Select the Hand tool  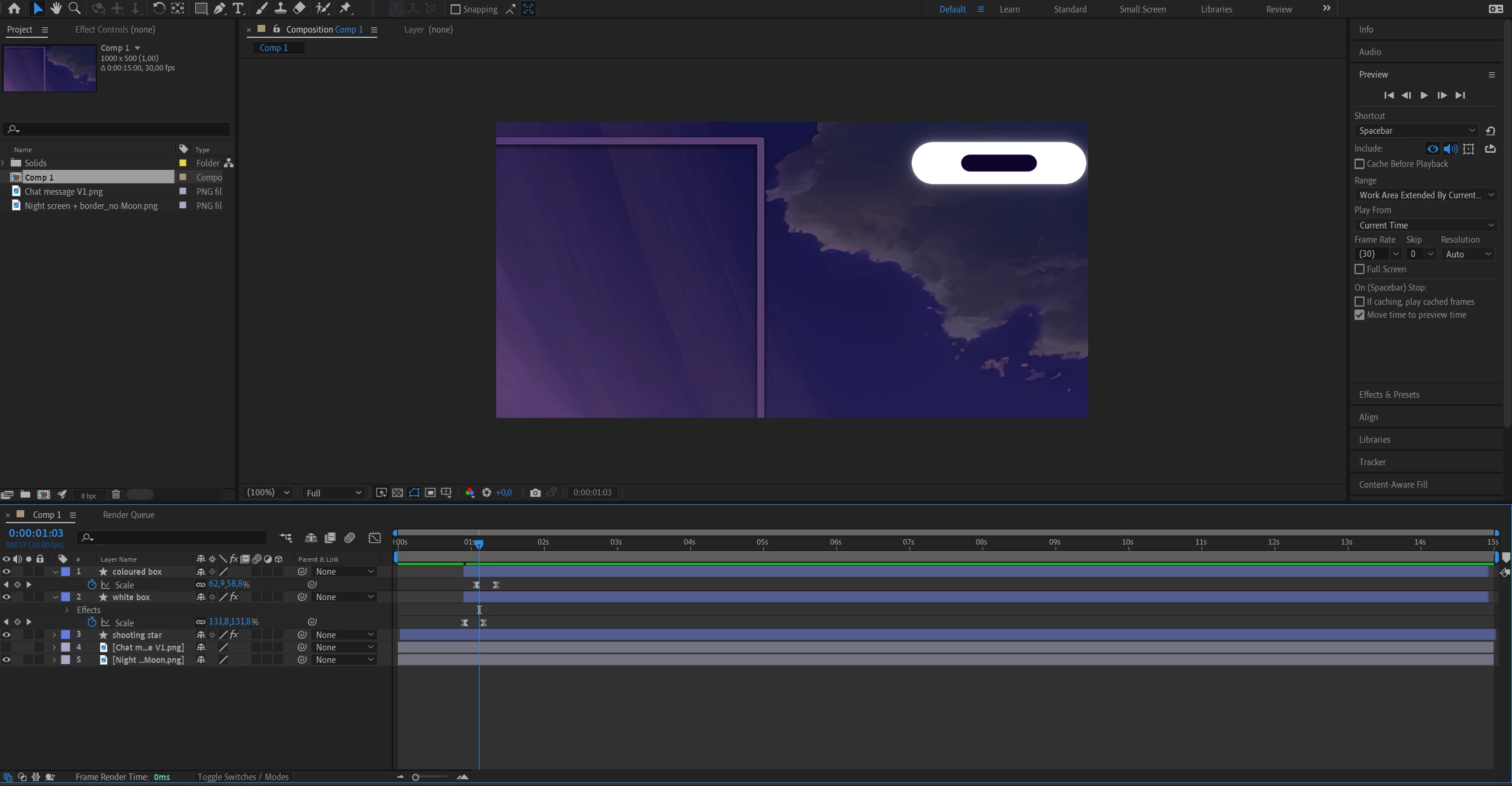[56, 8]
